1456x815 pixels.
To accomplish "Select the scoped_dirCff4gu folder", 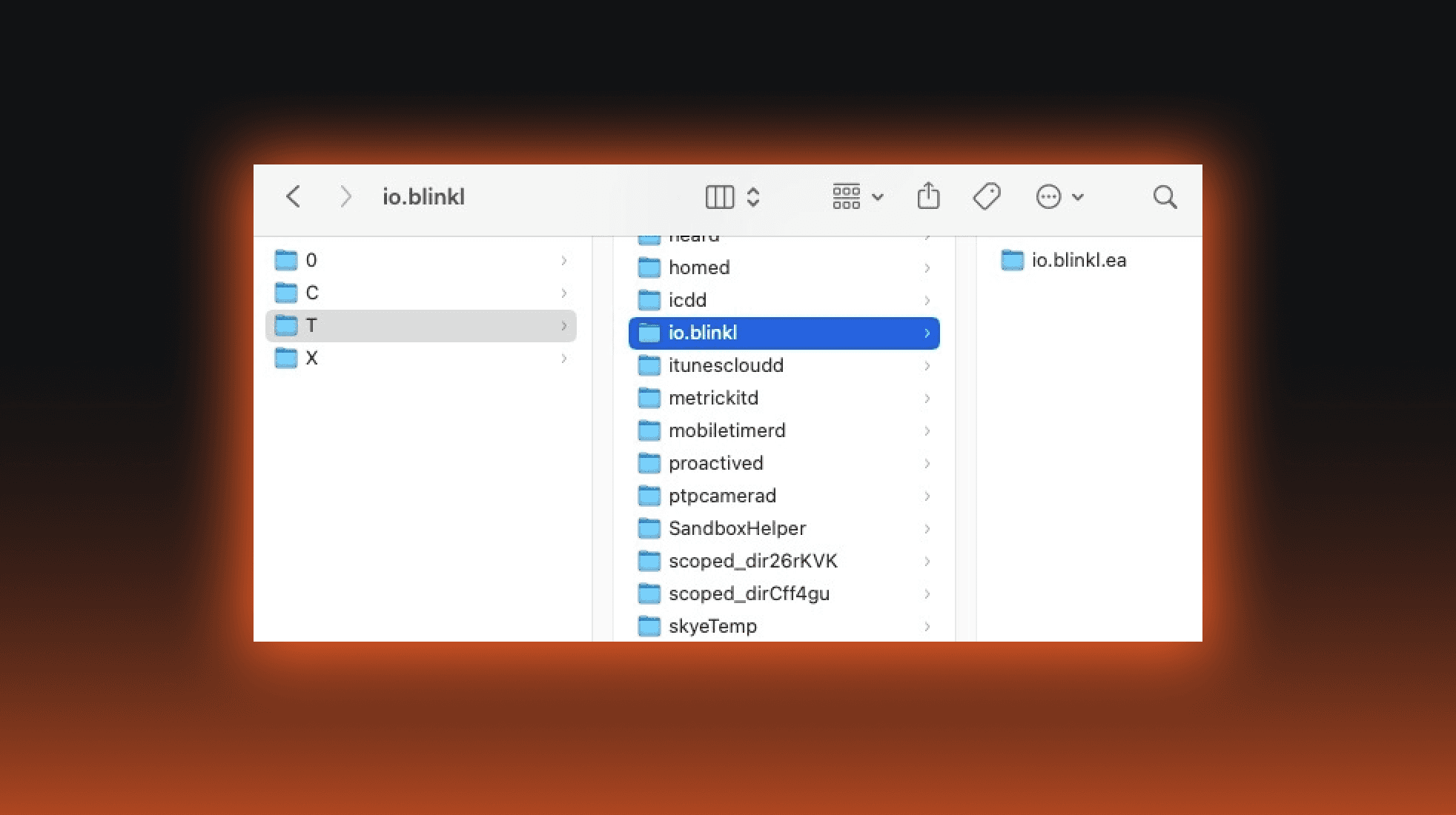I will point(749,593).
